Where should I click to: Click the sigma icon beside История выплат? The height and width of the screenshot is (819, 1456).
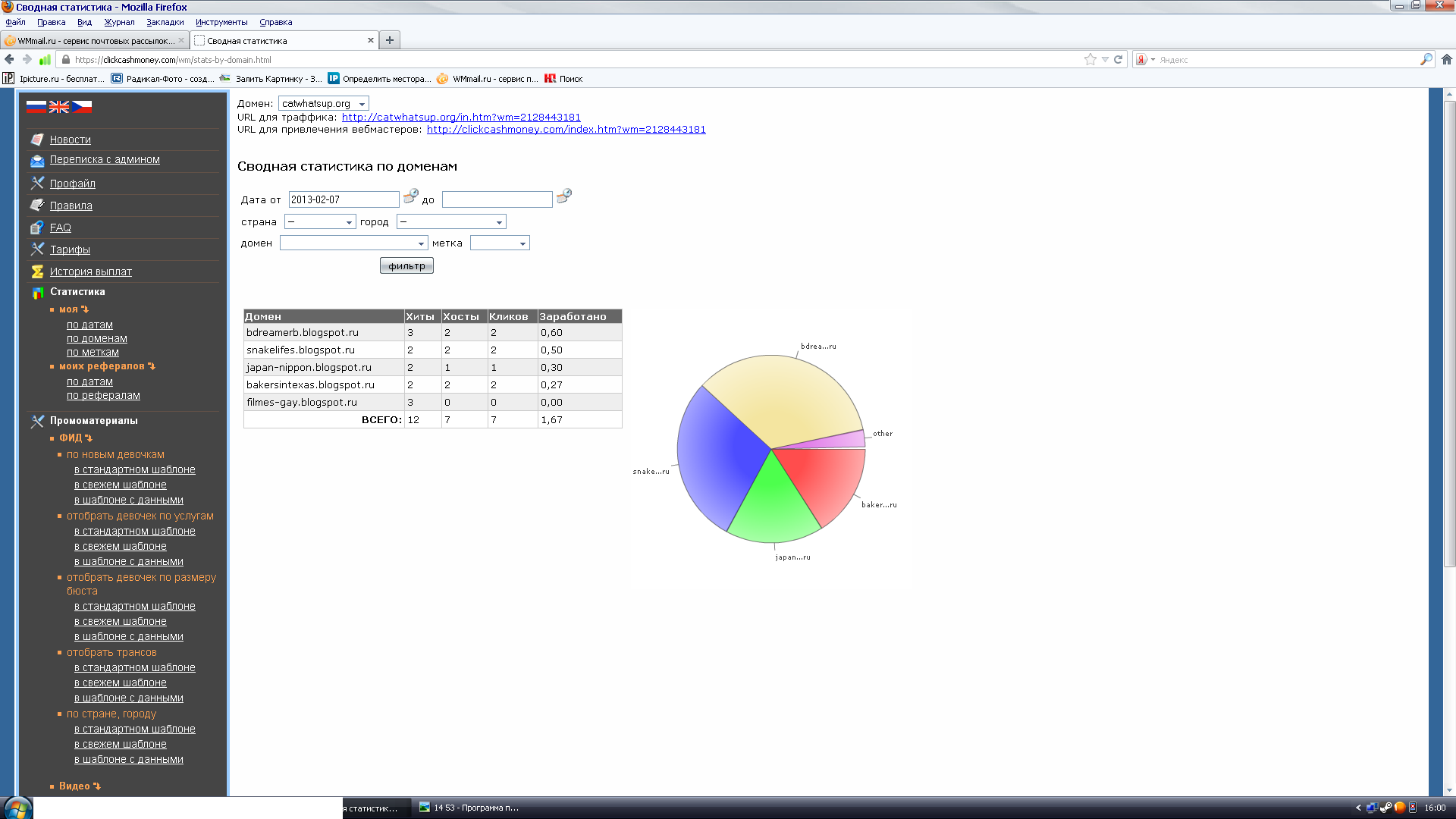37,271
